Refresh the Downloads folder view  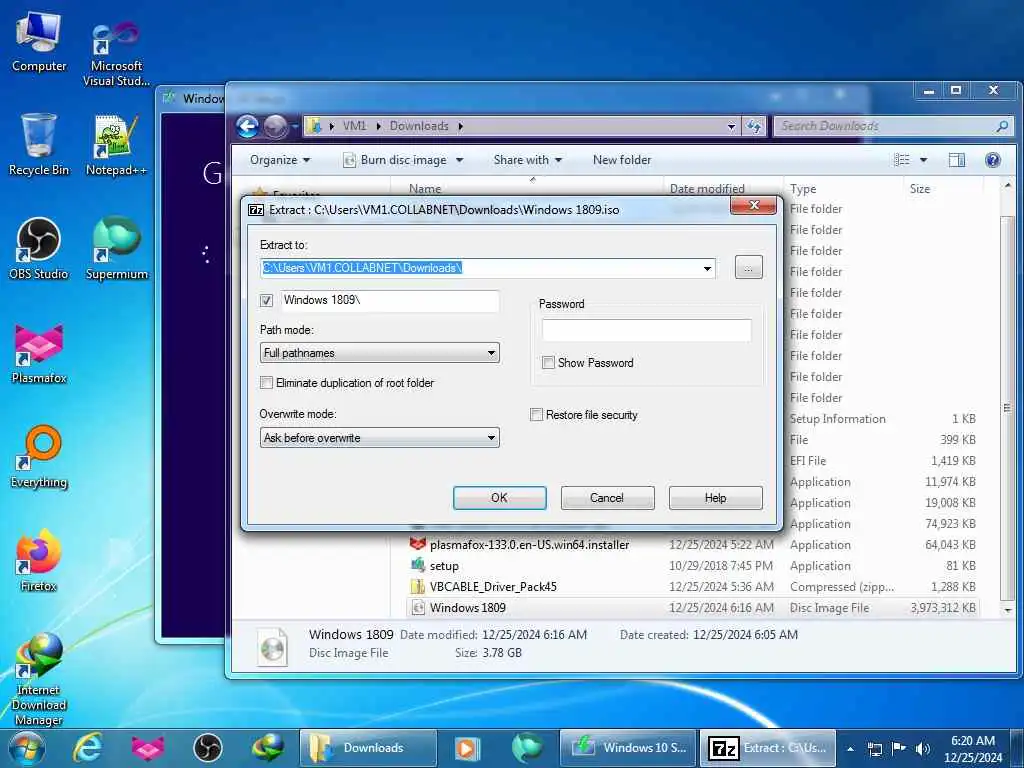pos(754,126)
